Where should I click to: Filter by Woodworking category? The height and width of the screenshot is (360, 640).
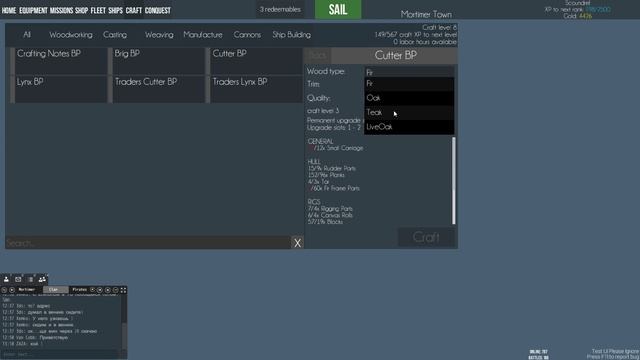click(71, 35)
